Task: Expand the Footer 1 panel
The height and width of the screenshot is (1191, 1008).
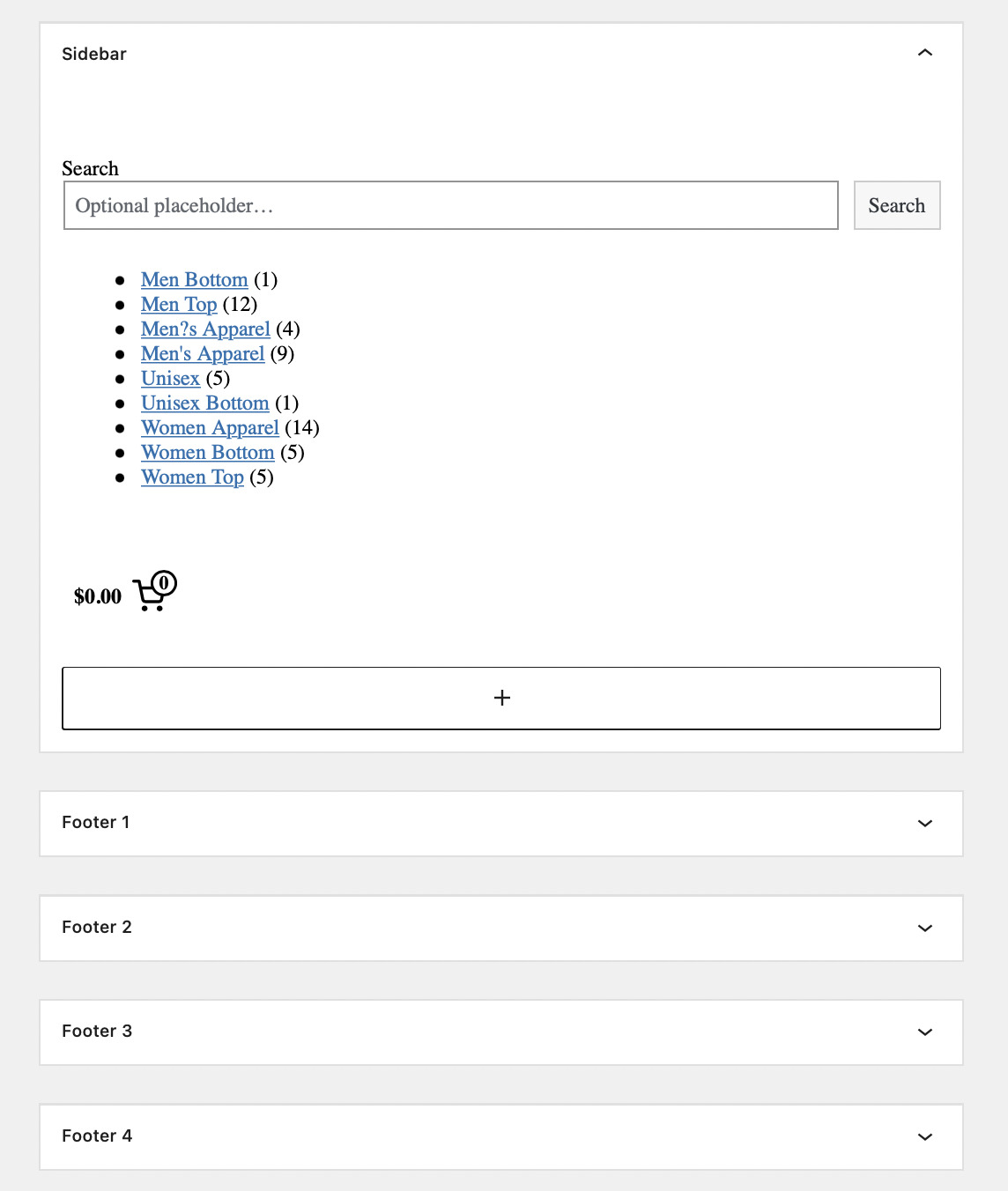Action: tap(501, 823)
